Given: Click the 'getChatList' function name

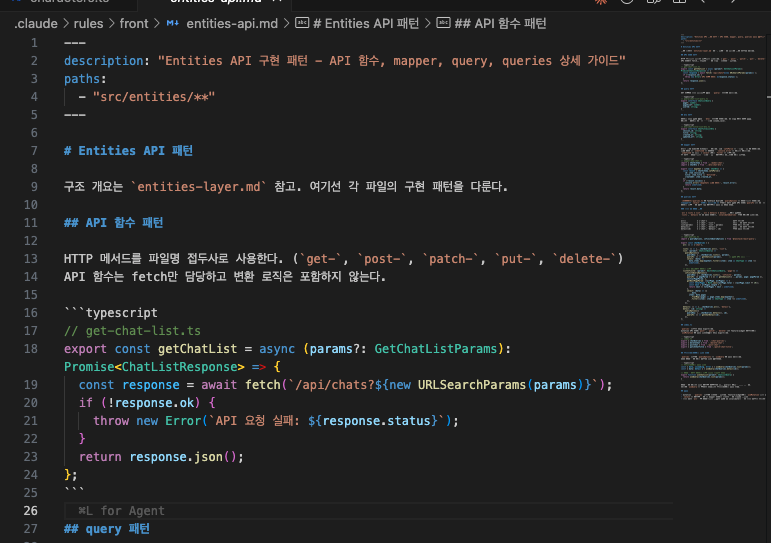Looking at the screenshot, I should 197,349.
